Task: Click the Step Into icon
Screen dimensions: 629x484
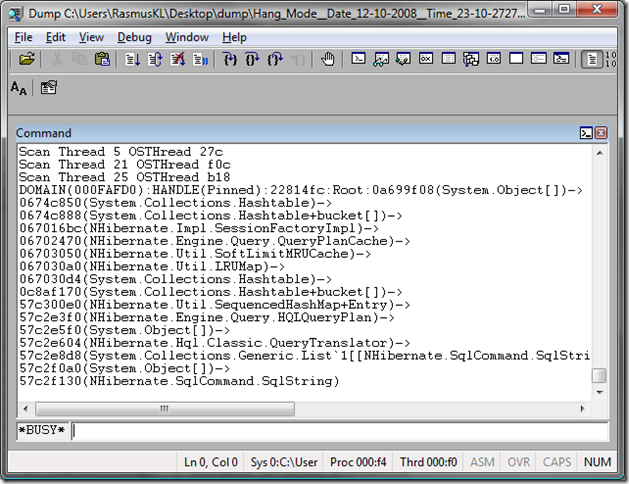Action: pyautogui.click(x=230, y=59)
